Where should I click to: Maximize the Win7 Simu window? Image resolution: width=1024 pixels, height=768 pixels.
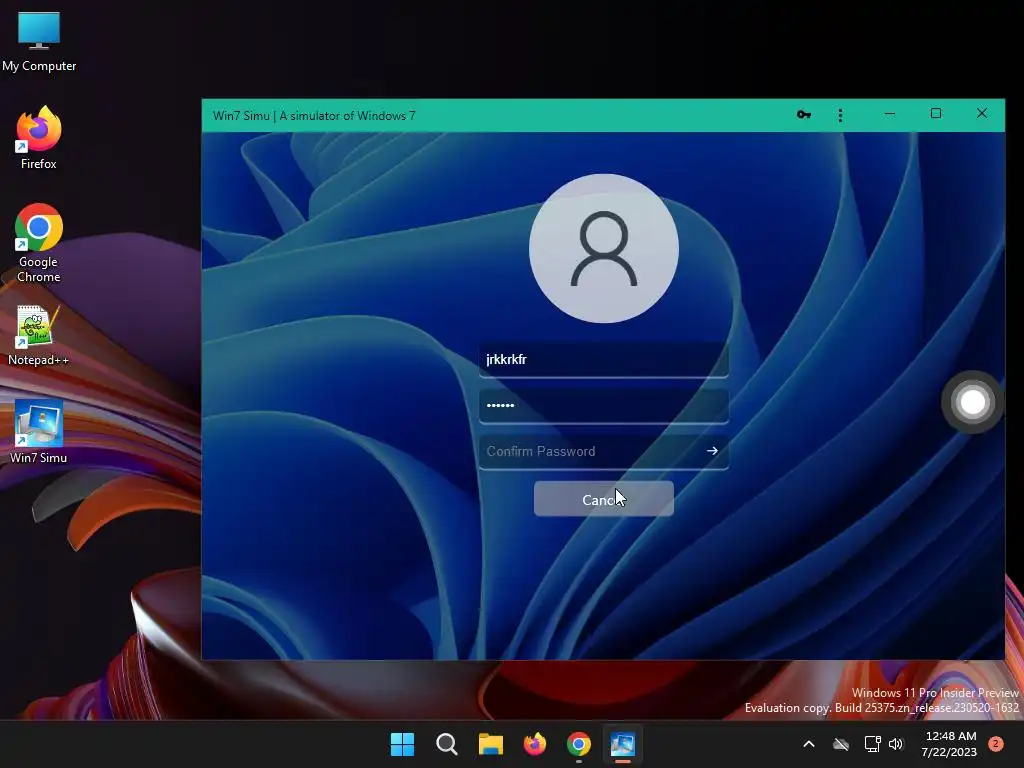(936, 114)
